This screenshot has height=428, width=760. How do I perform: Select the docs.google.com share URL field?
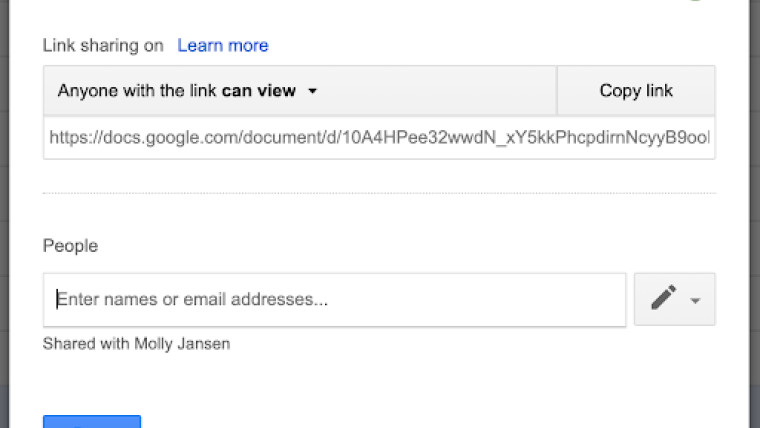(x=379, y=138)
